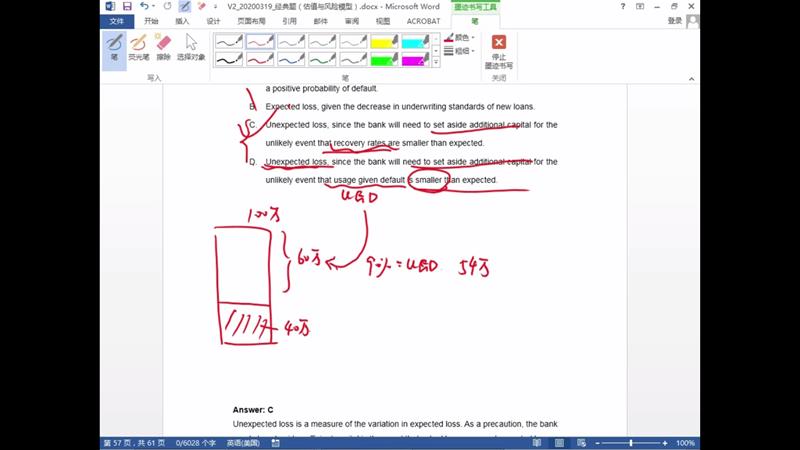Screen dimensions: 800x450
Task: Select the Pens (笔) ink tools tab
Action: click(x=475, y=21)
